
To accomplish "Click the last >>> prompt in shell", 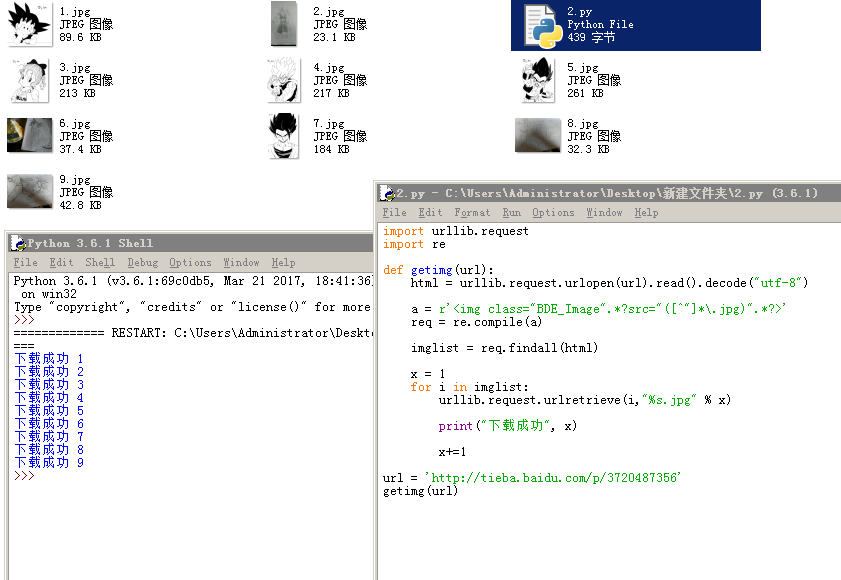I will [24, 476].
